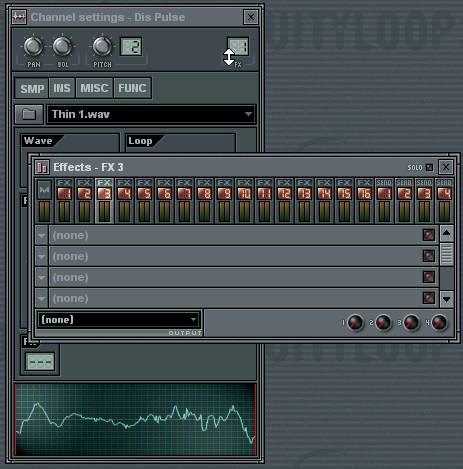Image resolution: width=463 pixels, height=469 pixels.
Task: Click the pitch range display showing 2
Action: coord(131,46)
